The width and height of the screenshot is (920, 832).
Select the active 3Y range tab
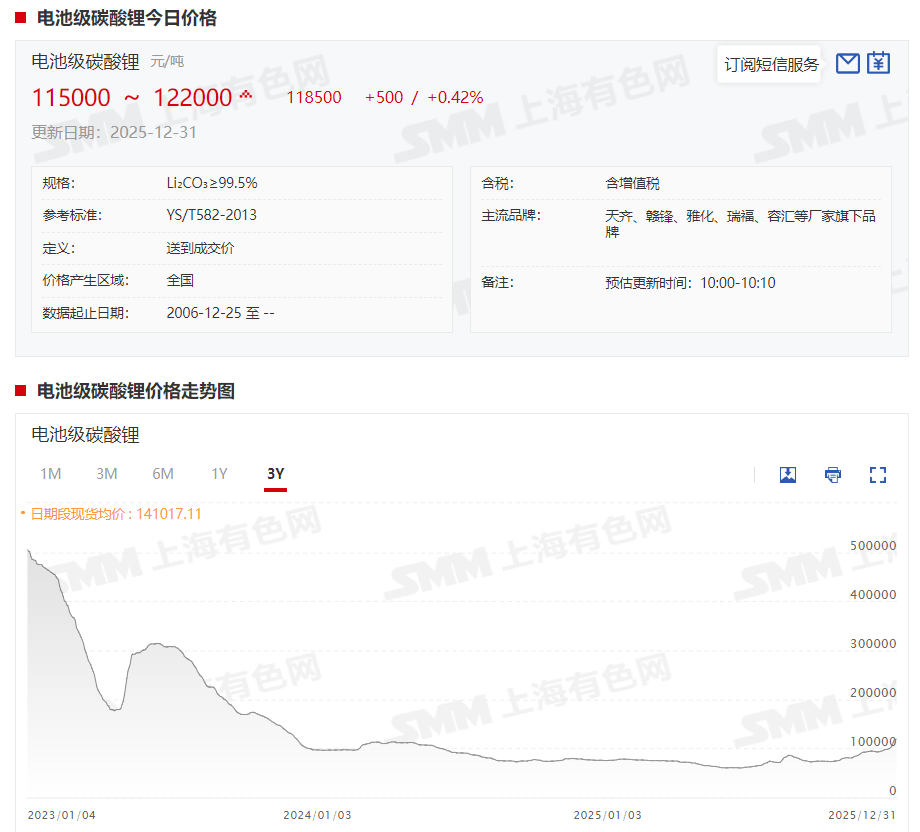275,474
